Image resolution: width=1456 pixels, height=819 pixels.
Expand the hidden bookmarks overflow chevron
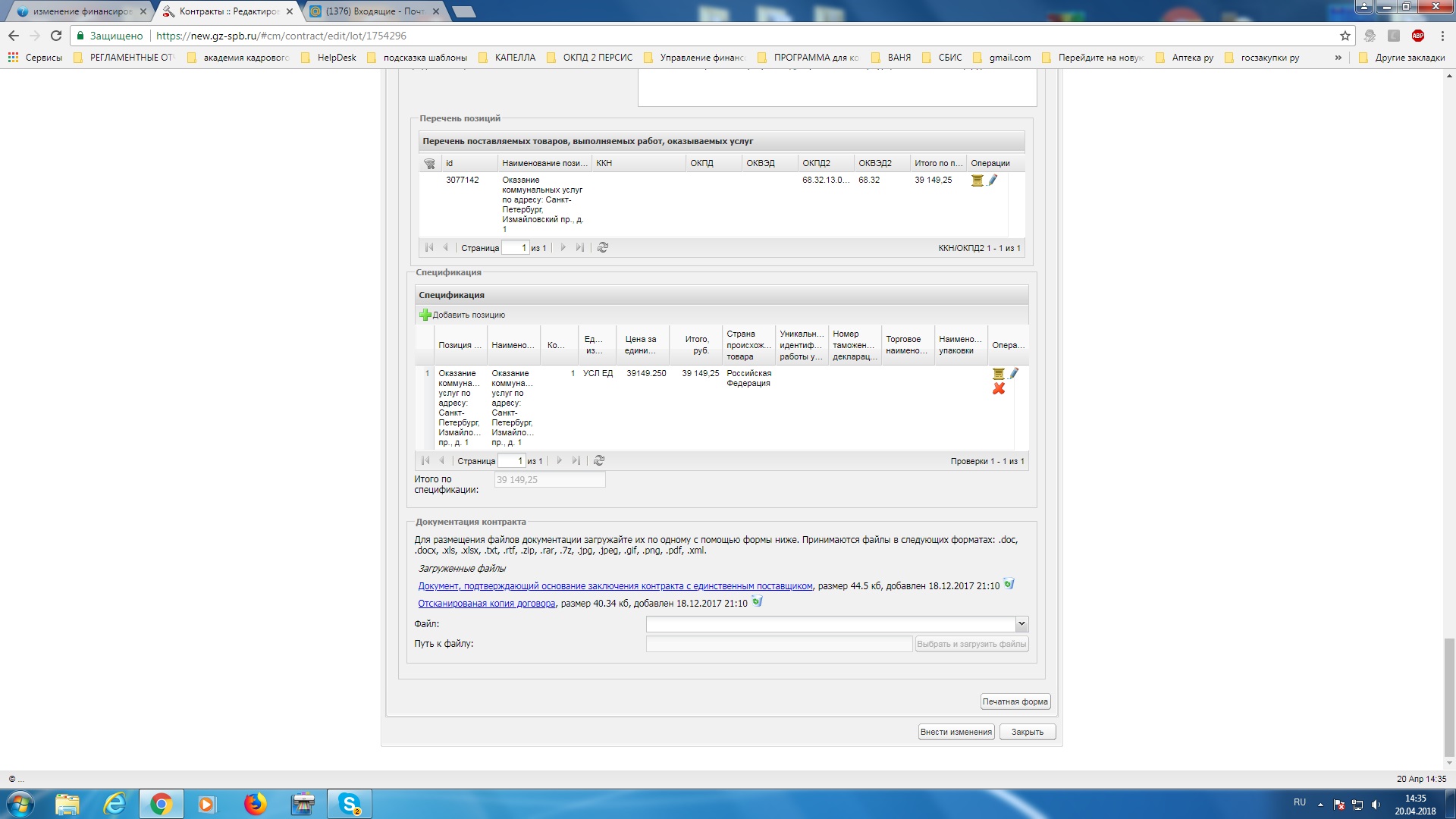(x=1338, y=58)
